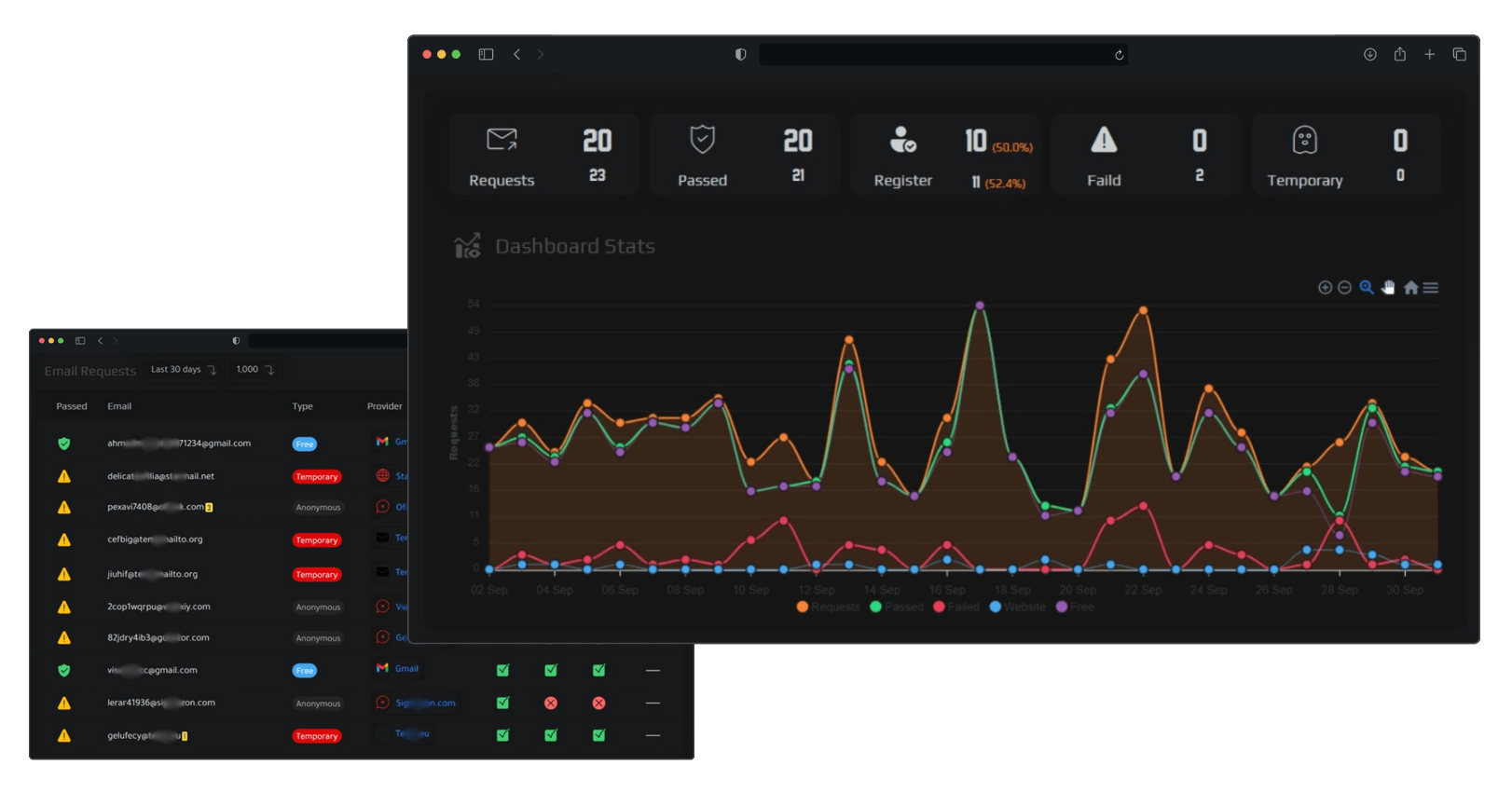This screenshot has width=1512, height=792.
Task: Open downloads in dashboard browser toolbar
Action: coord(1369,54)
